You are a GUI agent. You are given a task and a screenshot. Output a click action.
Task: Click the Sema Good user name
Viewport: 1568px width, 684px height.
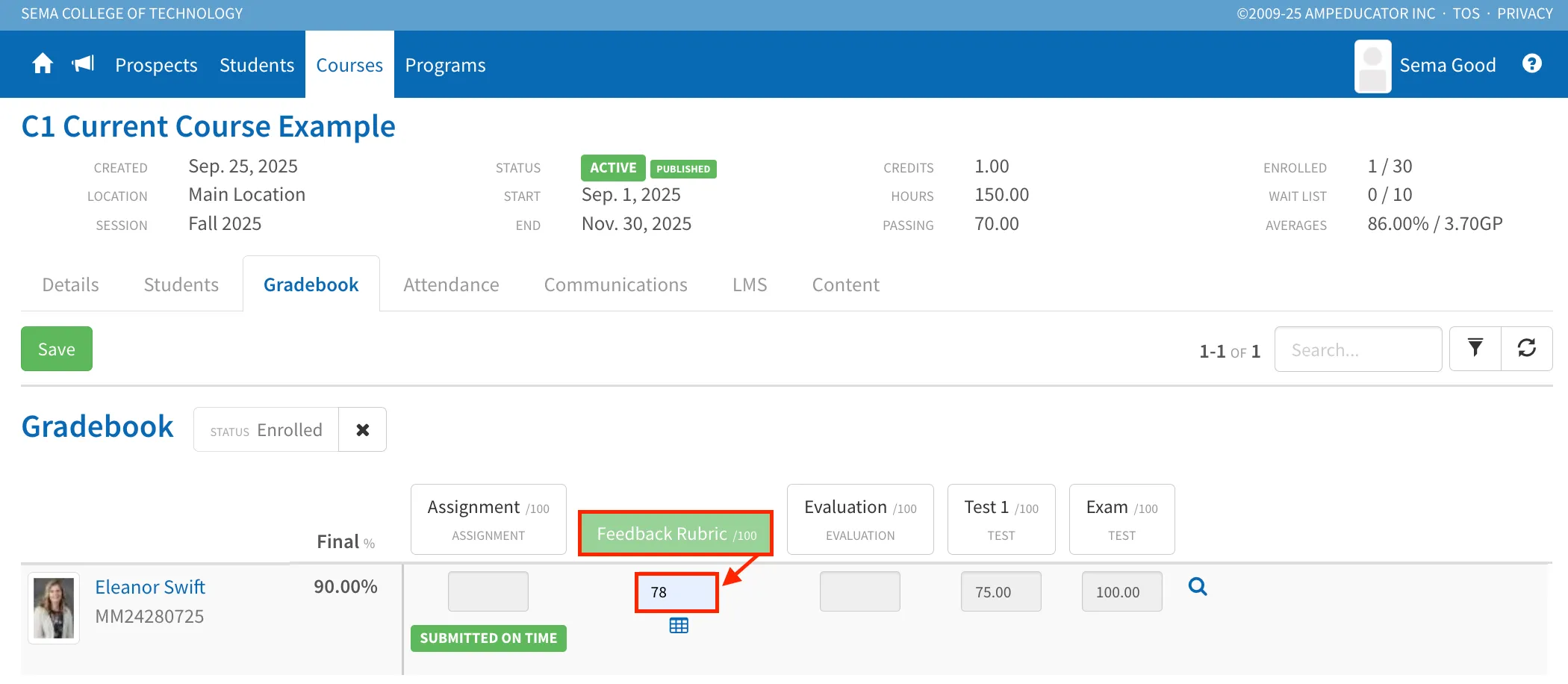[x=1447, y=65]
